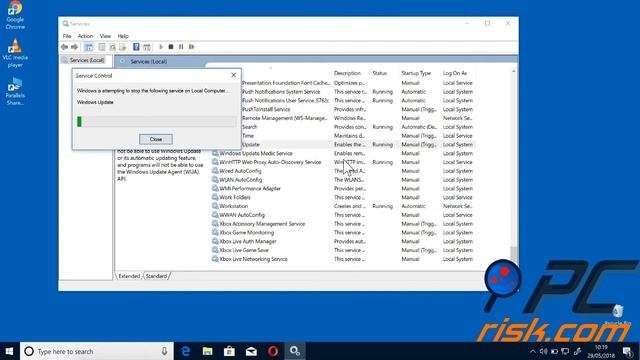Viewport: 640px width, 360px height.
Task: Select the Workstation service row
Action: (343, 206)
